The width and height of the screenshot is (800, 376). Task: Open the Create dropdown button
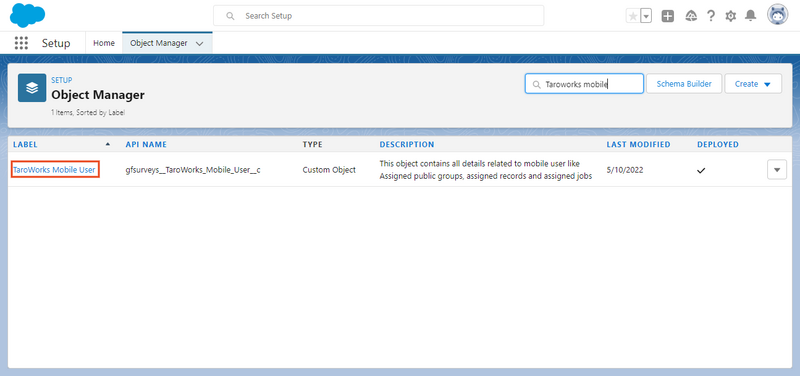[753, 84]
